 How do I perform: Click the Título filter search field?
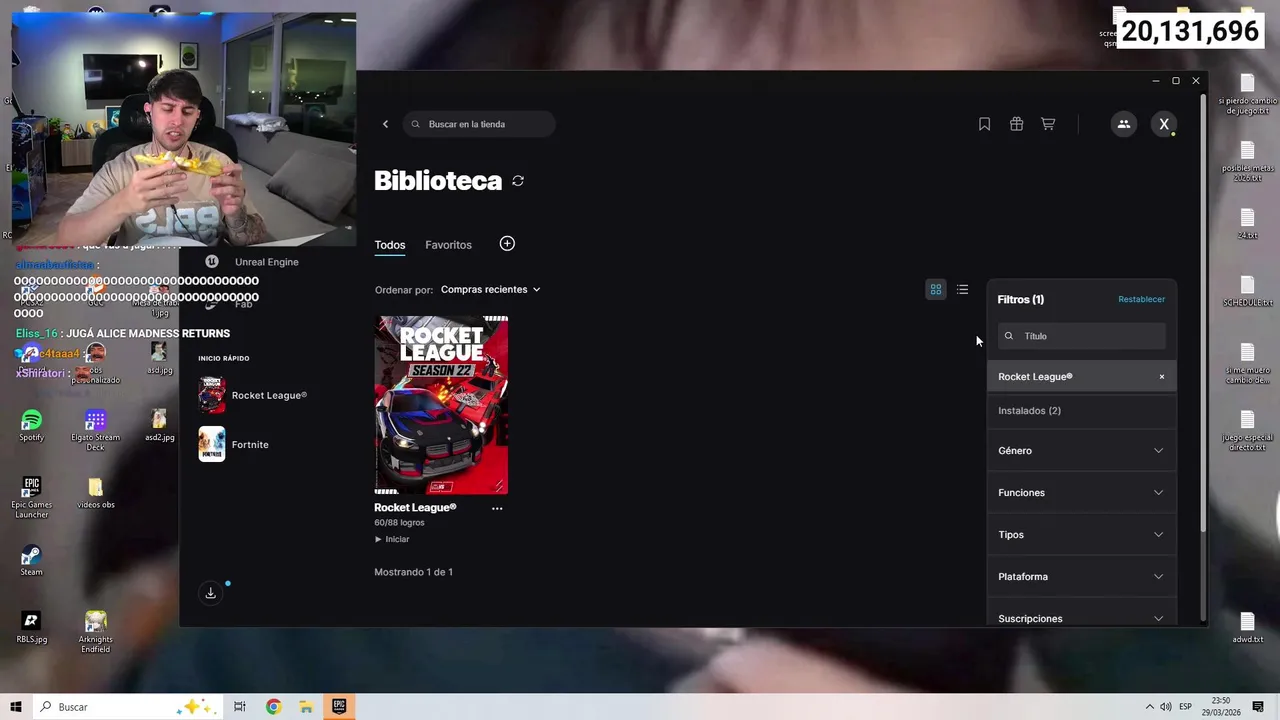coord(1082,336)
